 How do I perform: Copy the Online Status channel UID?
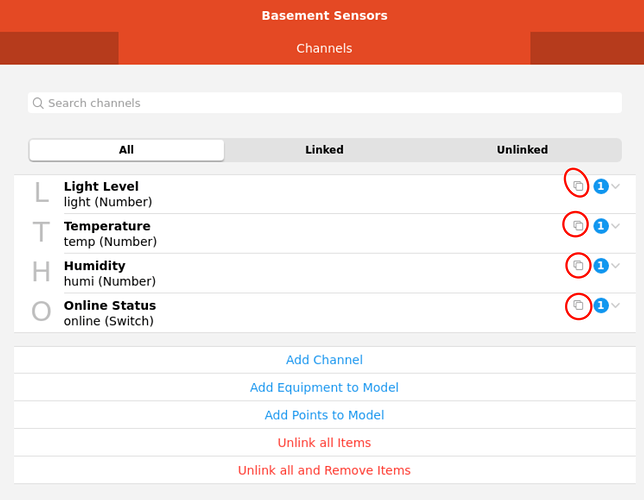[578, 305]
